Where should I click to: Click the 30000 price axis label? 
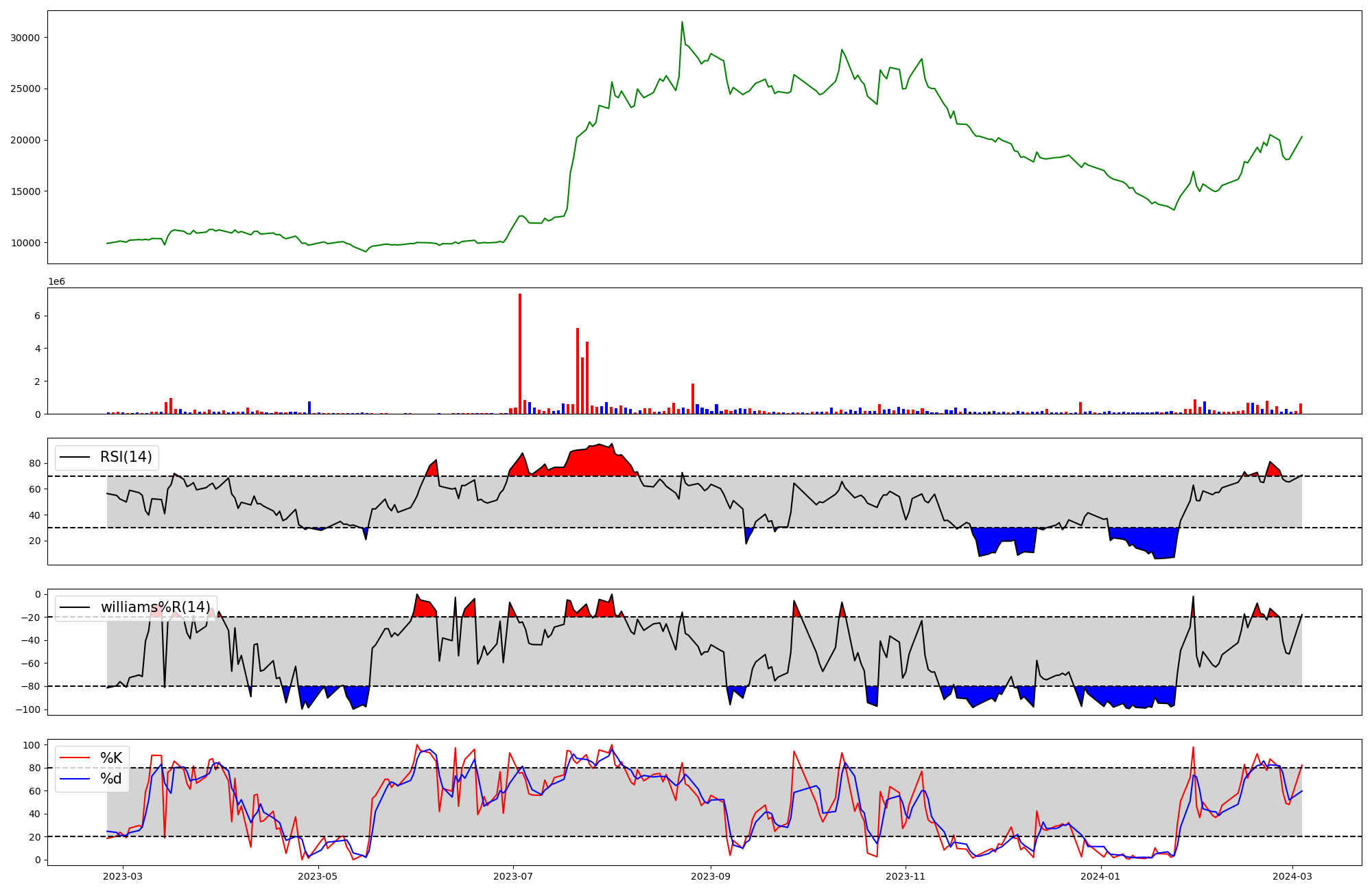pyautogui.click(x=25, y=38)
